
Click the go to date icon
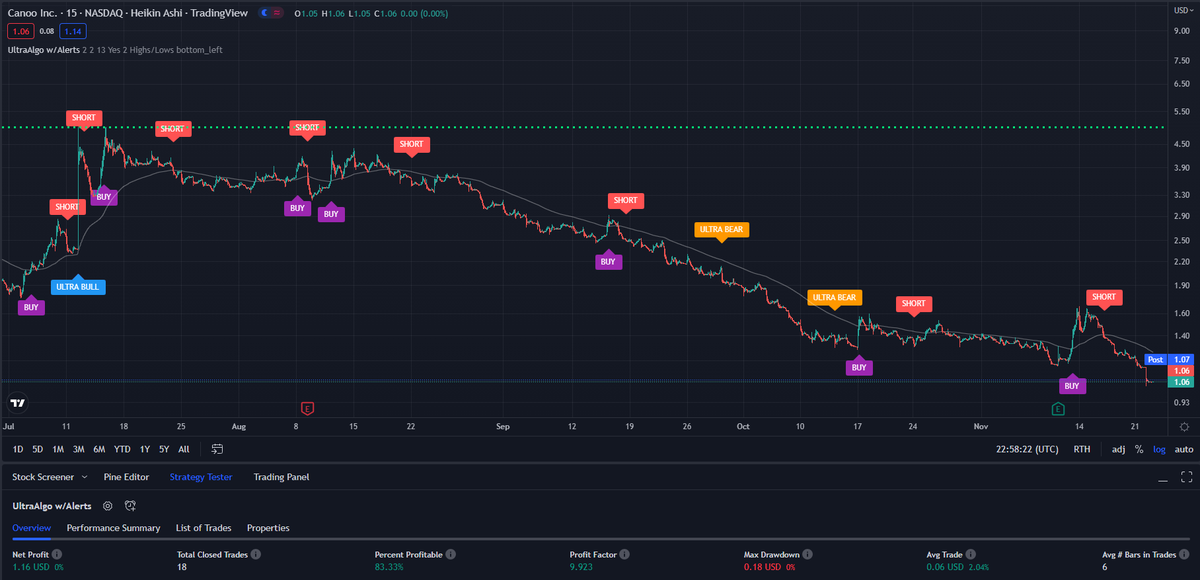pos(216,449)
